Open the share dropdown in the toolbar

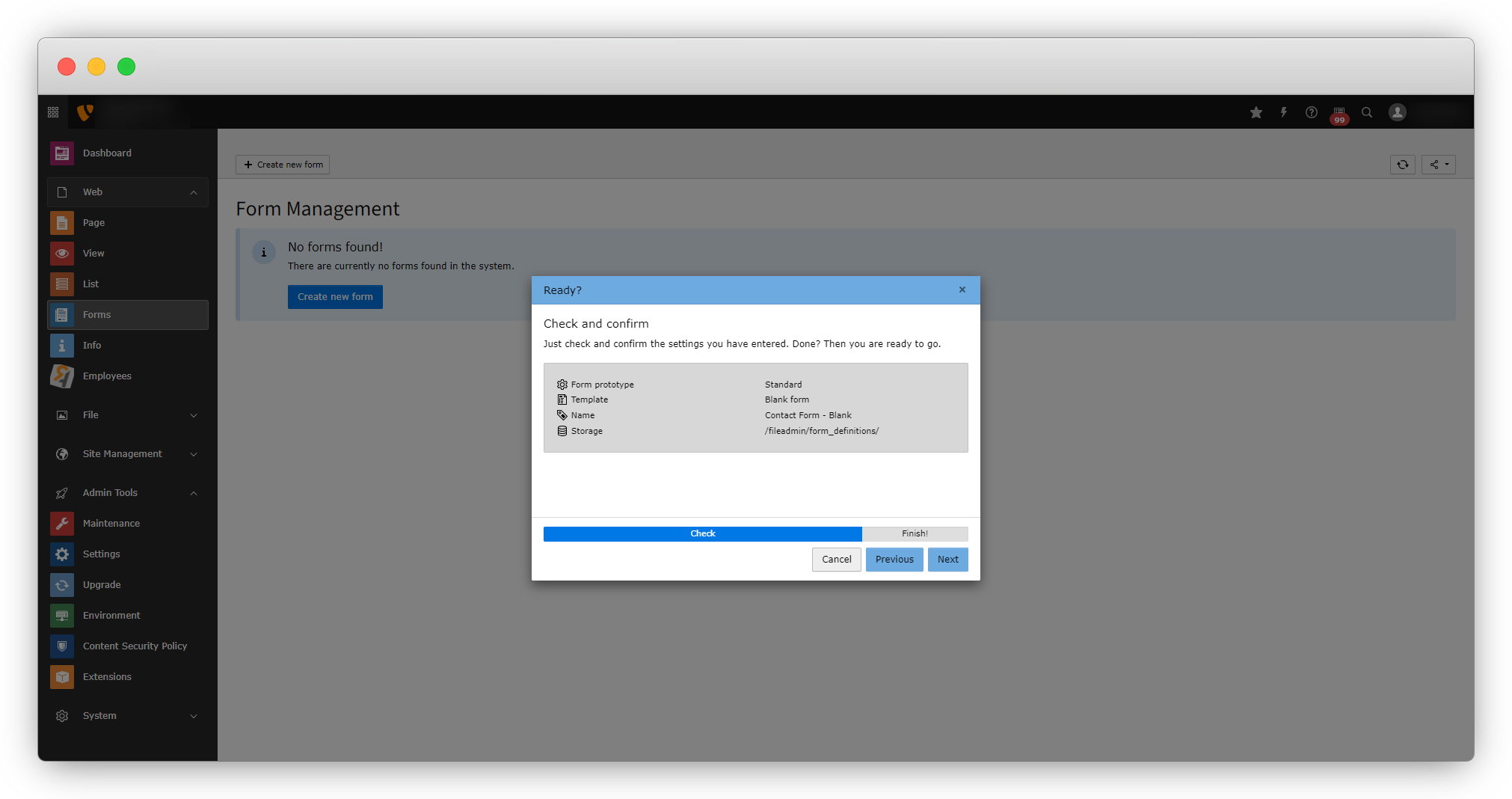[1439, 165]
